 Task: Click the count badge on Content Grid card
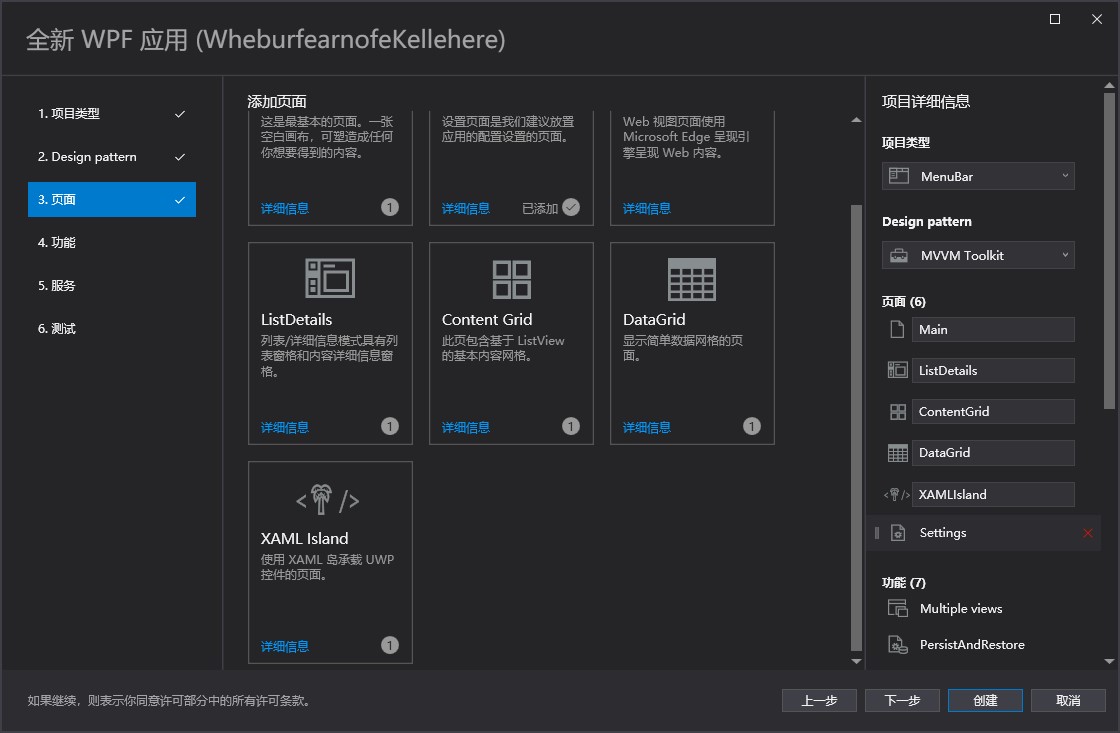coord(570,427)
